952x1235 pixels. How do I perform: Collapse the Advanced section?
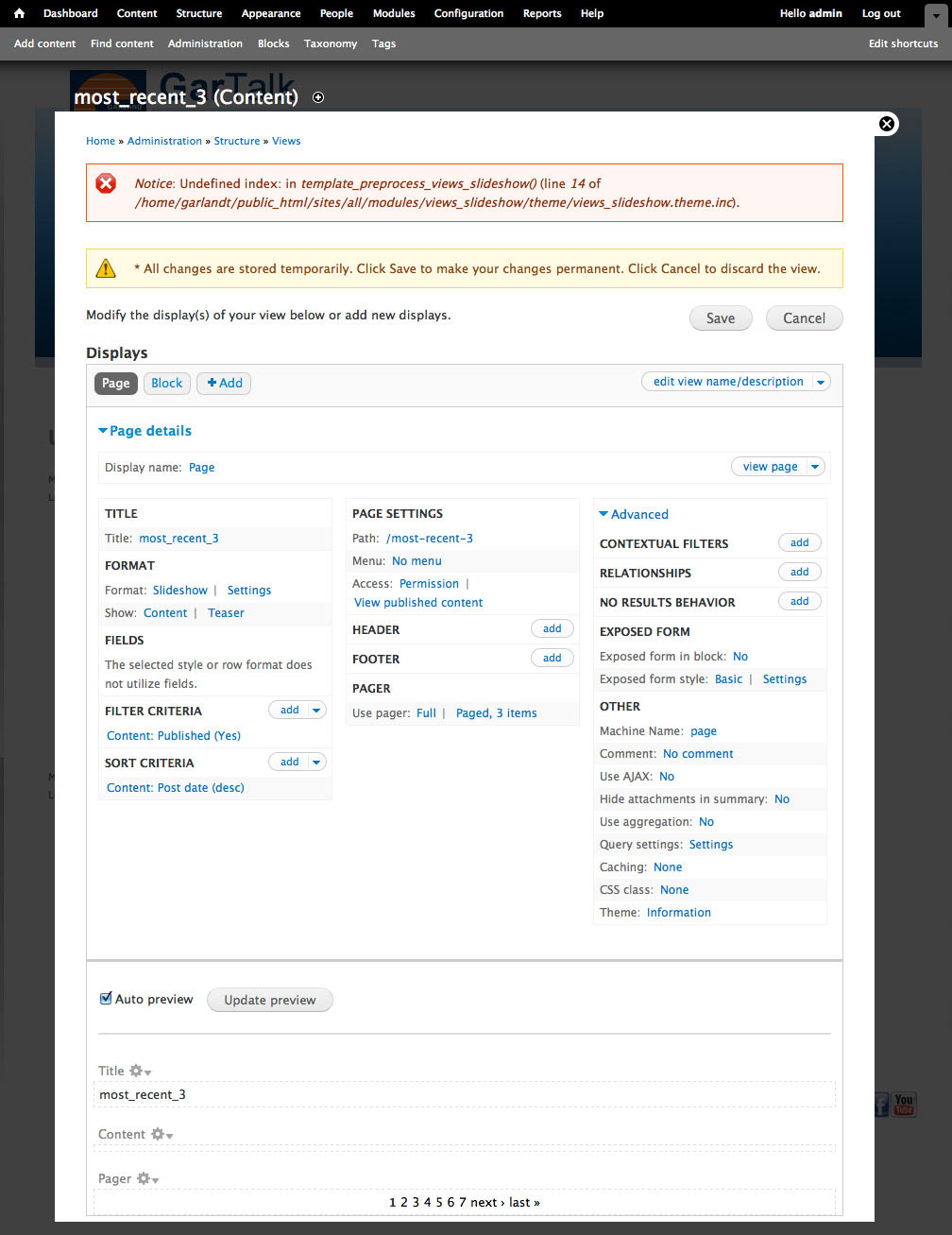pos(604,514)
